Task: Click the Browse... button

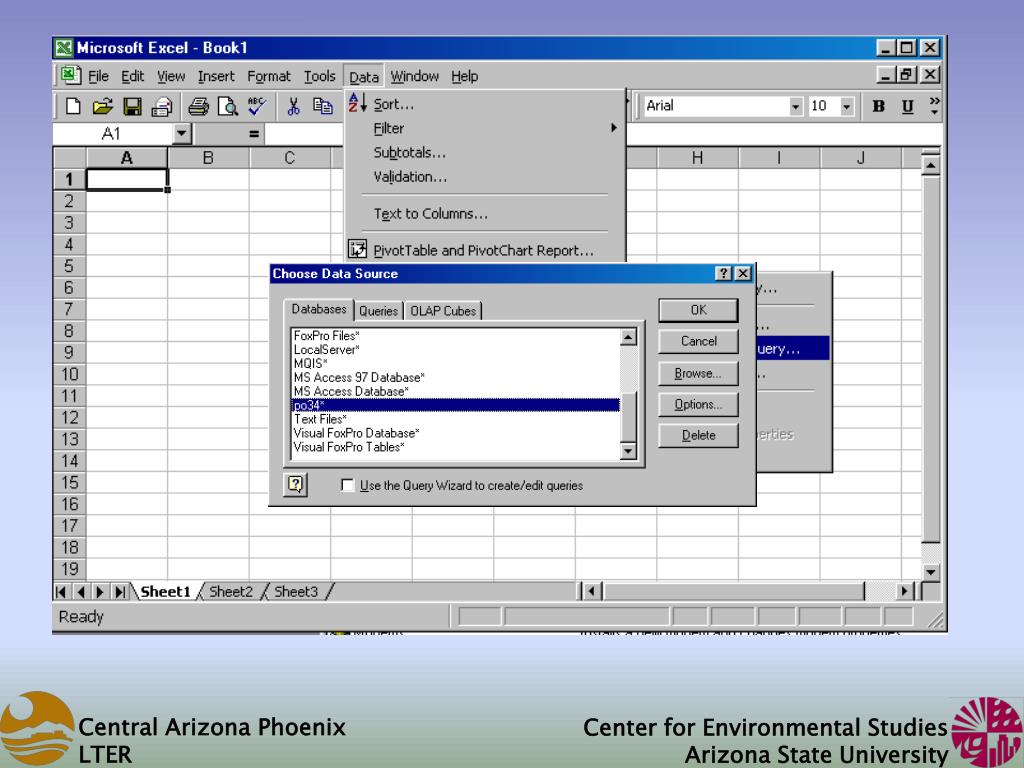Action: point(698,373)
